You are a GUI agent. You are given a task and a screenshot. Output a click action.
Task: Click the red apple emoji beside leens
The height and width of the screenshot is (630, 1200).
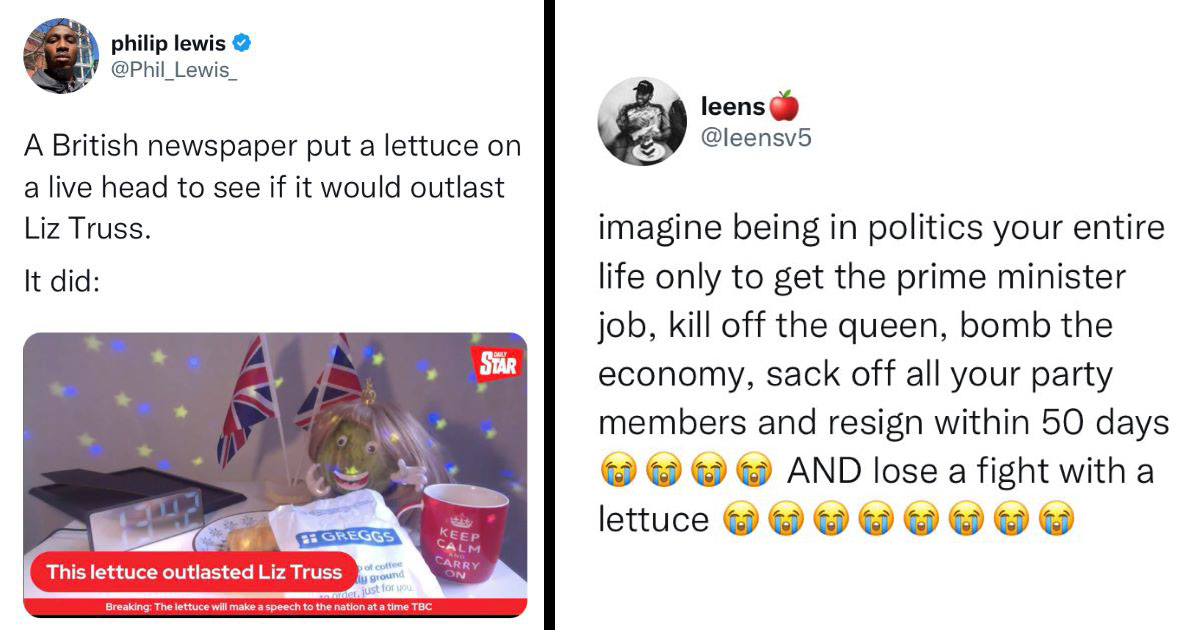point(785,106)
